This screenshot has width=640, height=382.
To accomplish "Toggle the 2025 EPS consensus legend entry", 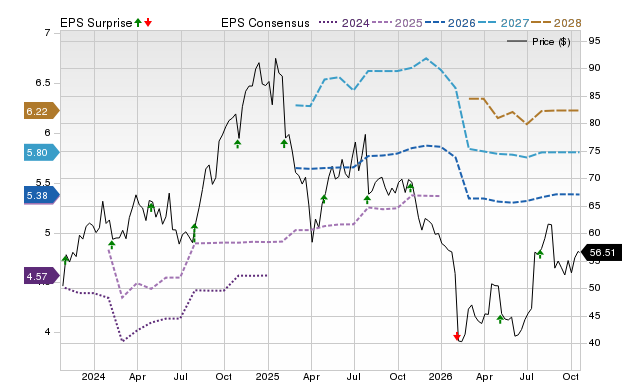I will click(x=397, y=23).
